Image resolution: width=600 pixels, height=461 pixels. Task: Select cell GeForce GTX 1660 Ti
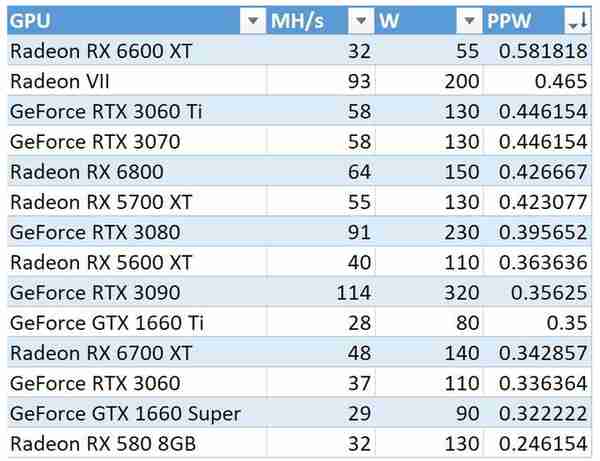point(137,323)
